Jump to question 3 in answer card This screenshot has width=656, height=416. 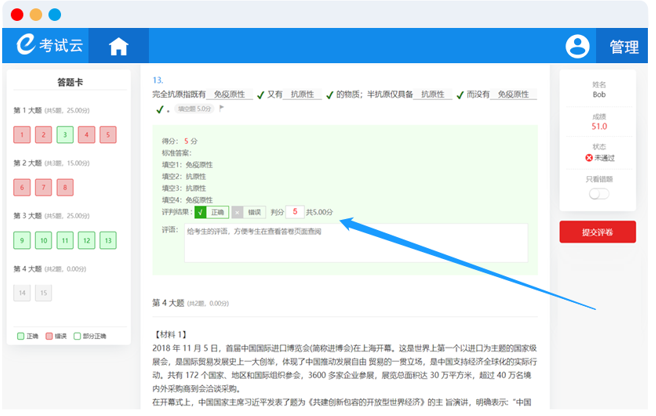[64, 134]
